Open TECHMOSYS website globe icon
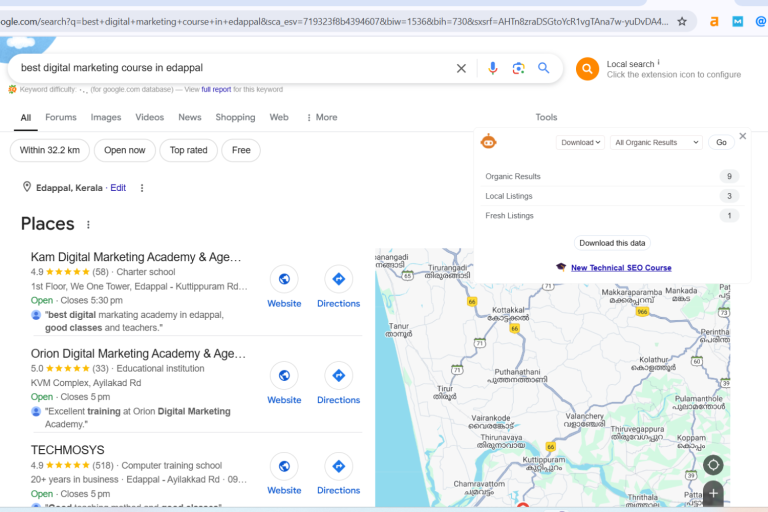 284,466
